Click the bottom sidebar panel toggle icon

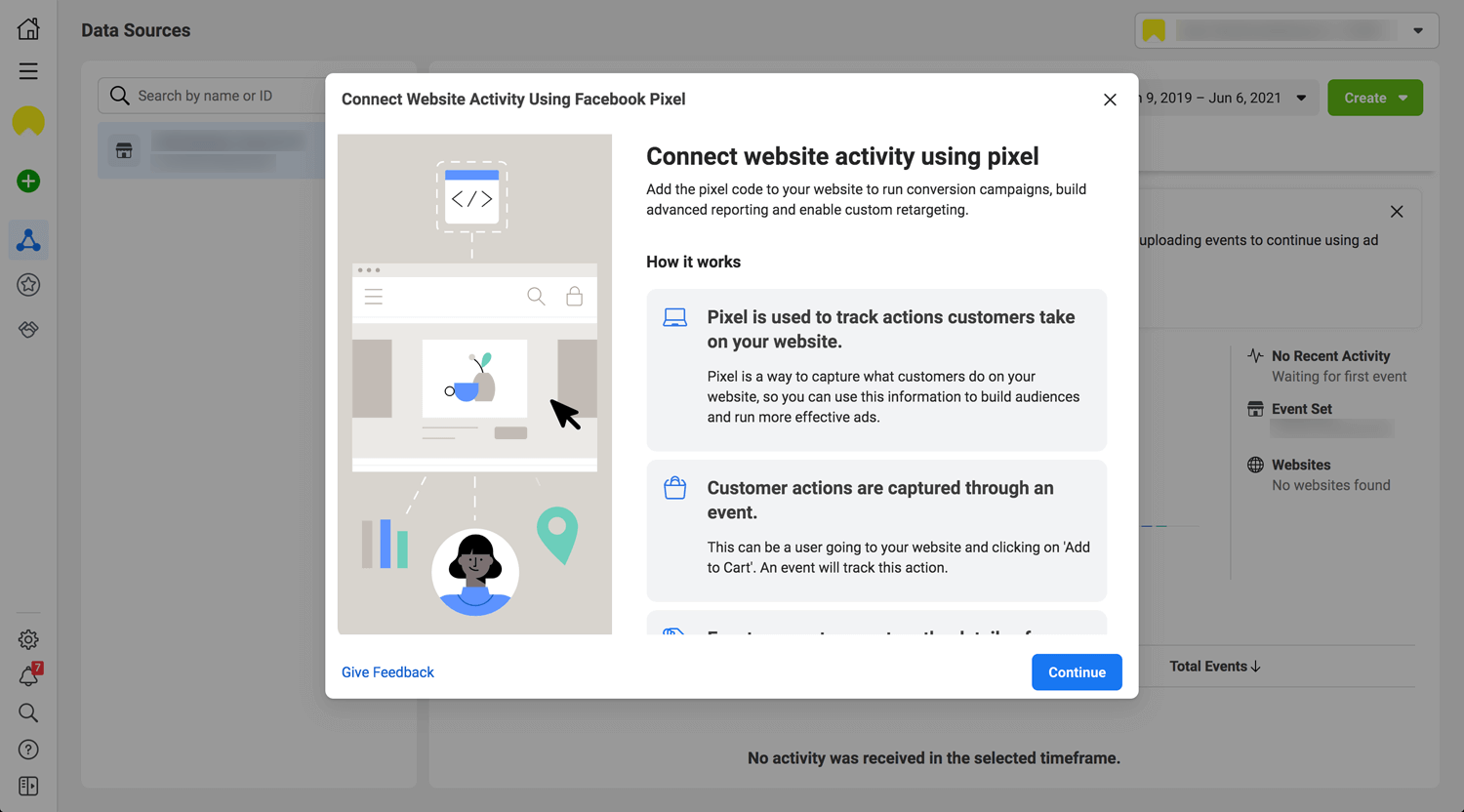pos(28,786)
